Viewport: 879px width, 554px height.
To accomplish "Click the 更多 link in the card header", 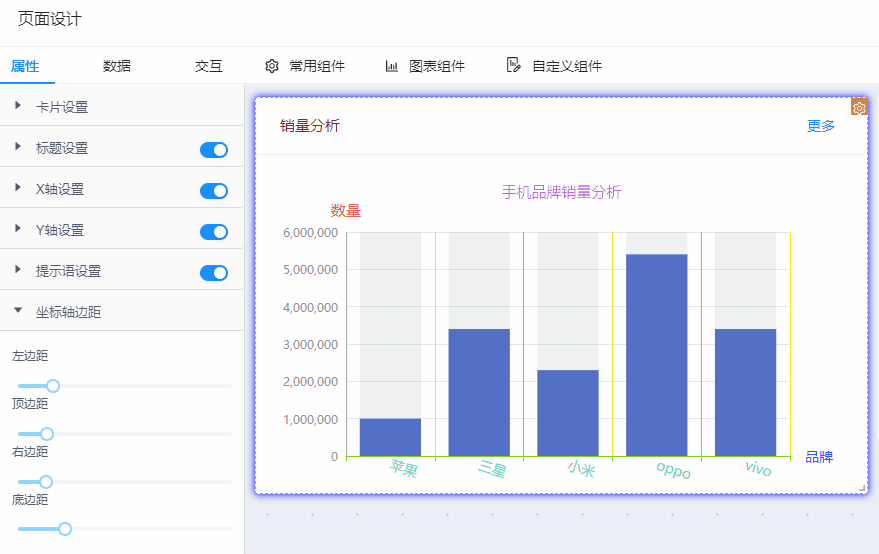I will (x=821, y=126).
